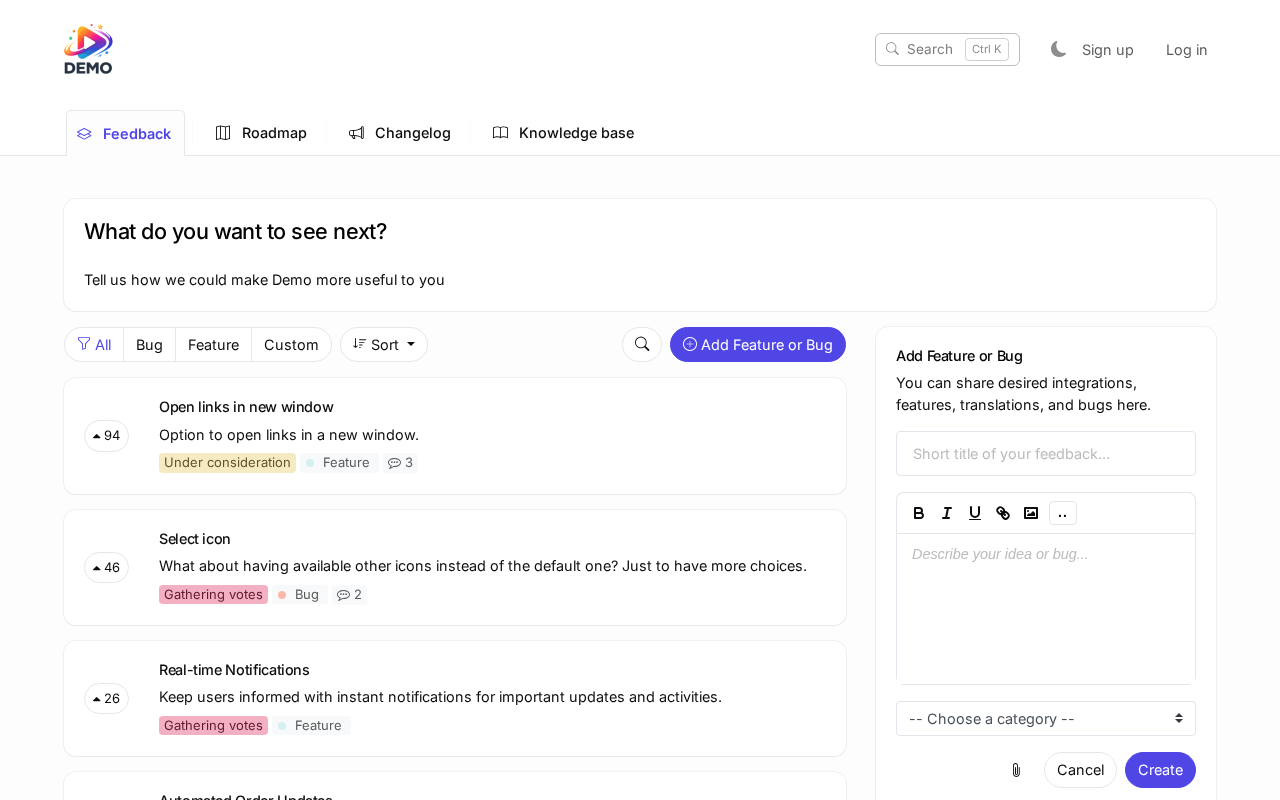Filter feedback by Bug
Screen dimensions: 1280x800
pos(149,344)
